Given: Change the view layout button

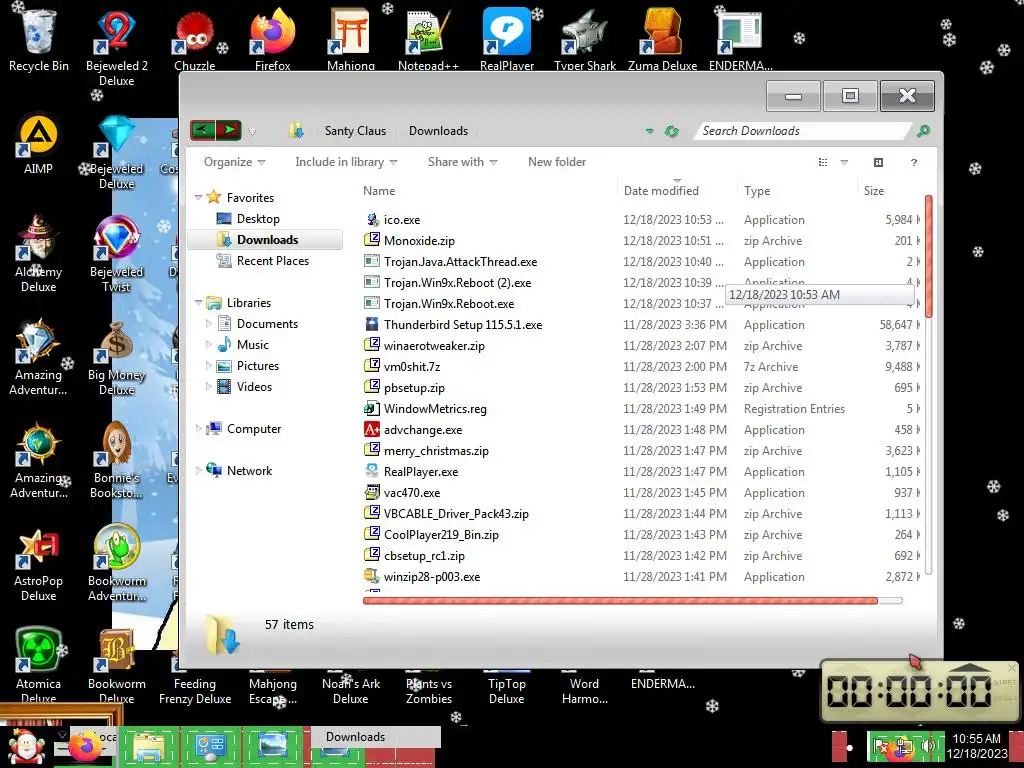Looking at the screenshot, I should click(823, 162).
